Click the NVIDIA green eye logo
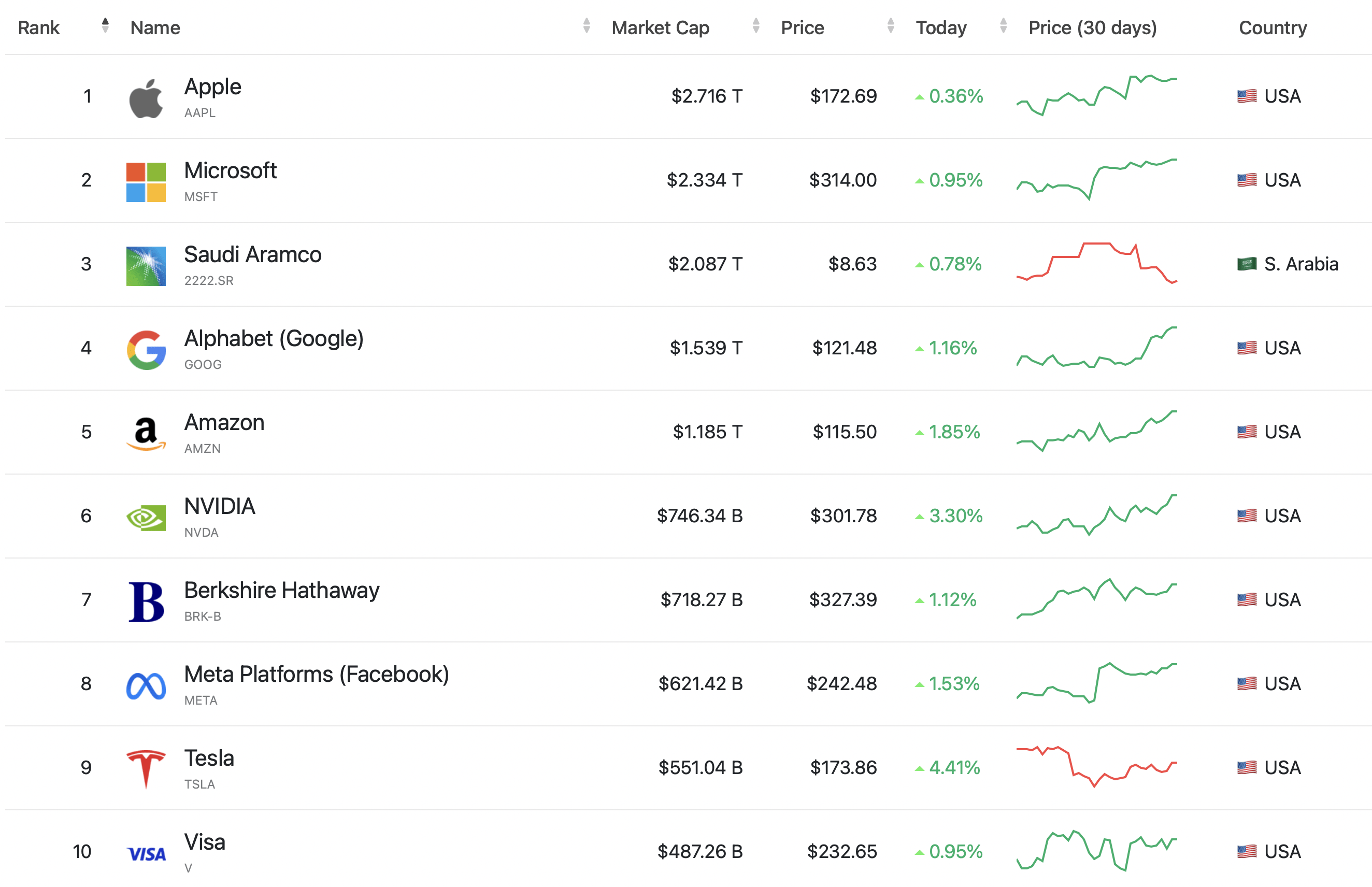The height and width of the screenshot is (887, 1372). (x=146, y=517)
